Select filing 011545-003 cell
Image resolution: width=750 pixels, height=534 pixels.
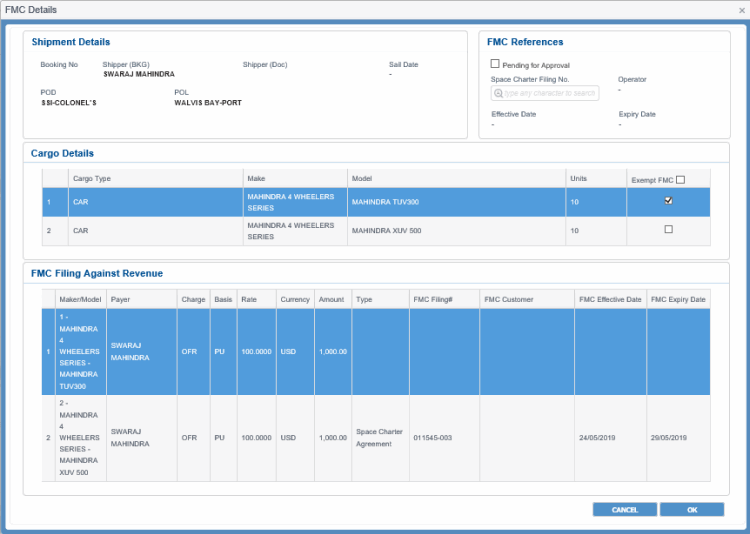pos(434,438)
